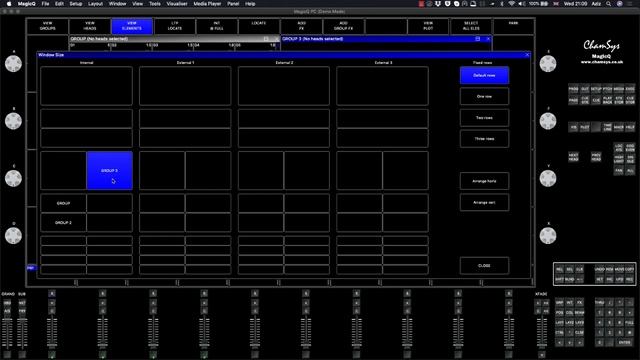Click the FAN console key
The height and width of the screenshot is (360, 640).
[619, 171]
